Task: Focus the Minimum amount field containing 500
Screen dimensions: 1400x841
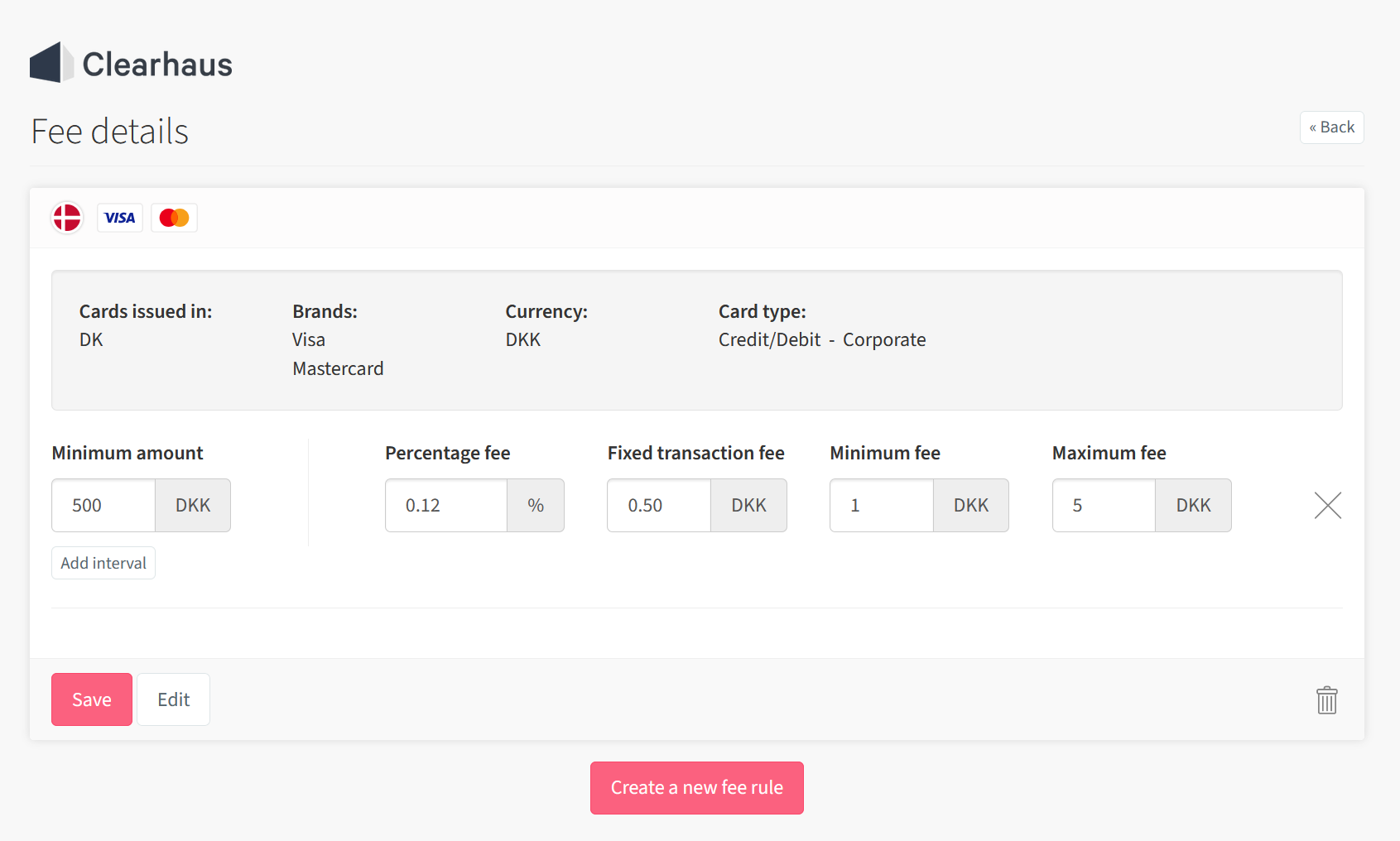Action: [103, 505]
